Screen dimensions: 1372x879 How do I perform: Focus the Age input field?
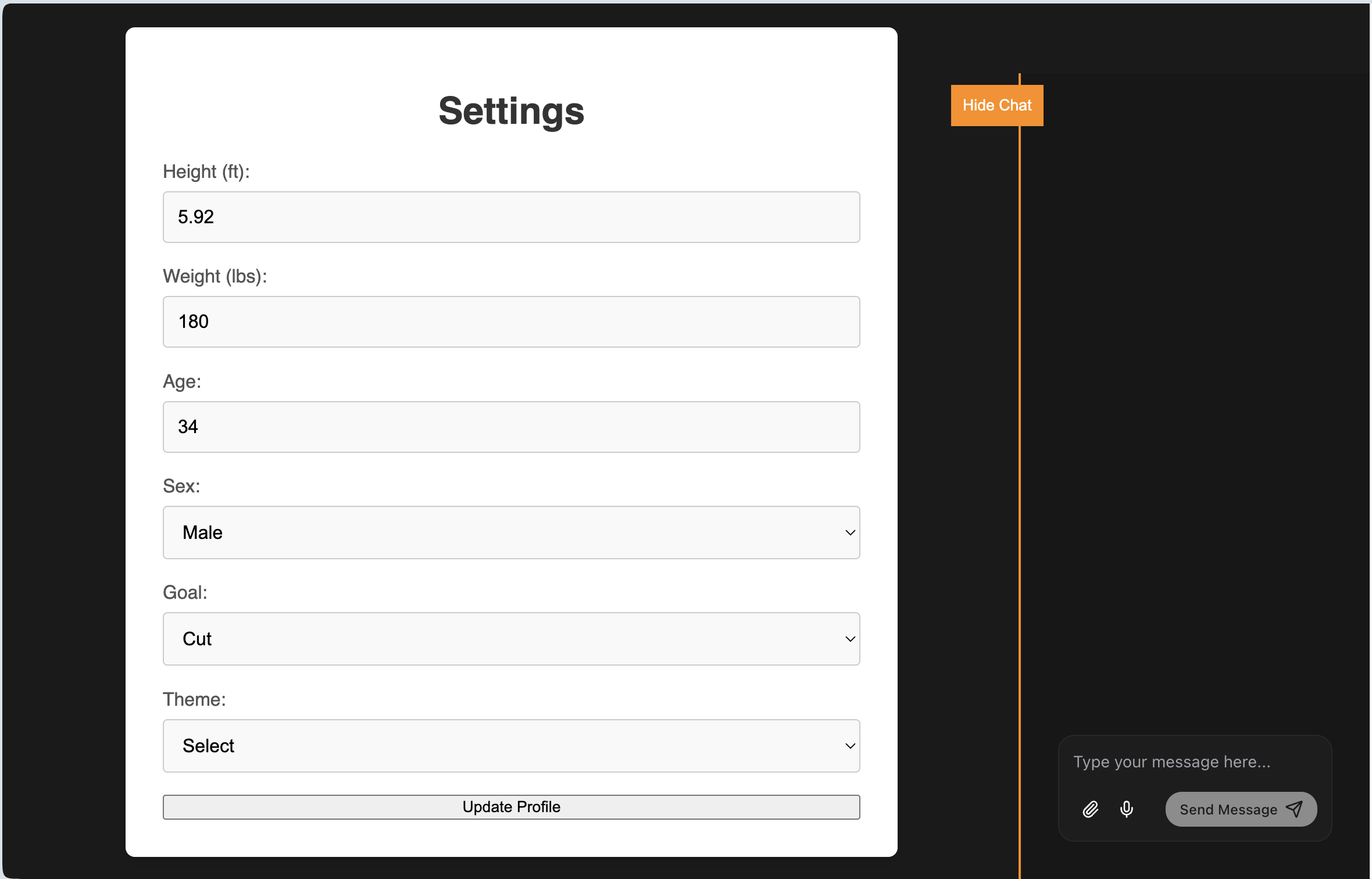(512, 427)
